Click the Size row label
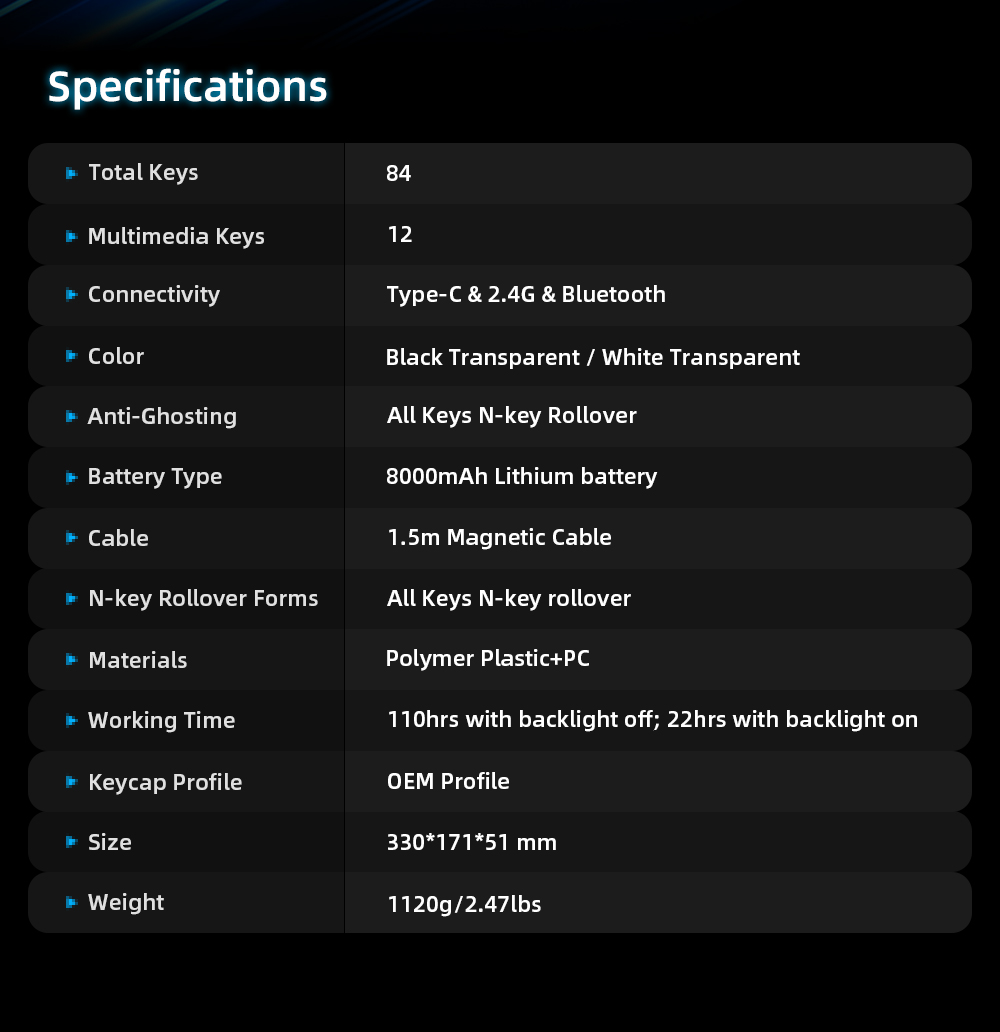 [110, 842]
